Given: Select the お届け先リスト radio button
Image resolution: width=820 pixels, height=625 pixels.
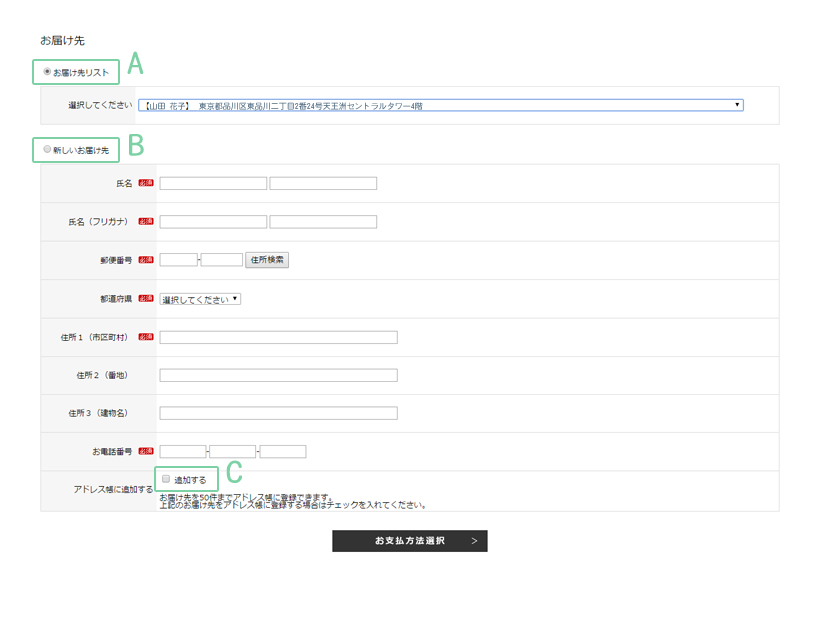Looking at the screenshot, I should 47,72.
